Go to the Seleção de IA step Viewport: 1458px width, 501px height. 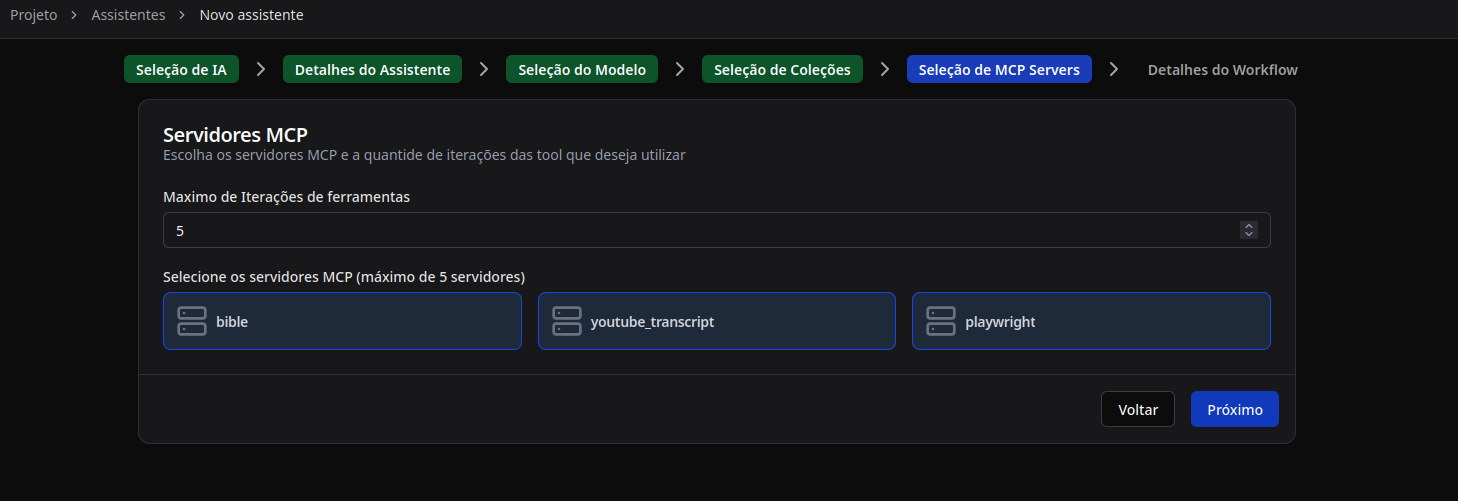click(x=181, y=69)
